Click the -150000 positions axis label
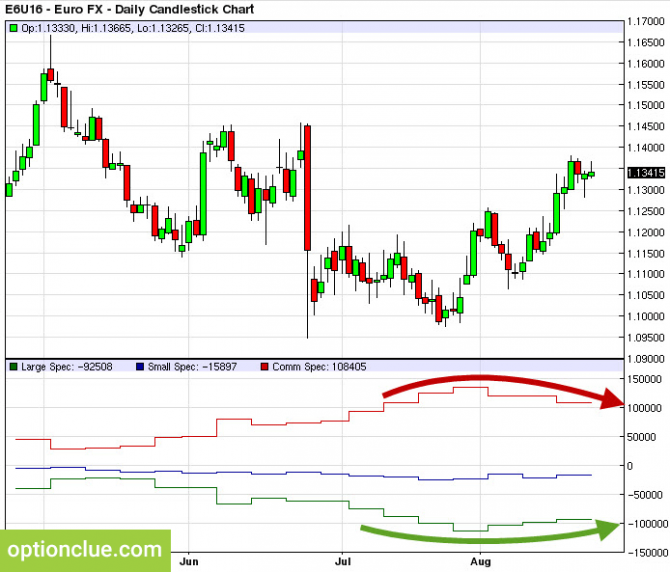The width and height of the screenshot is (670, 572). click(x=646, y=553)
